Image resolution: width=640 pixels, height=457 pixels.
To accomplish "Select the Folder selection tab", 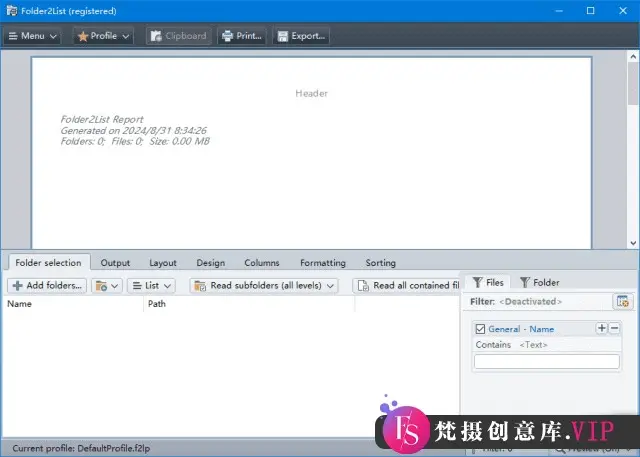I will point(48,263).
